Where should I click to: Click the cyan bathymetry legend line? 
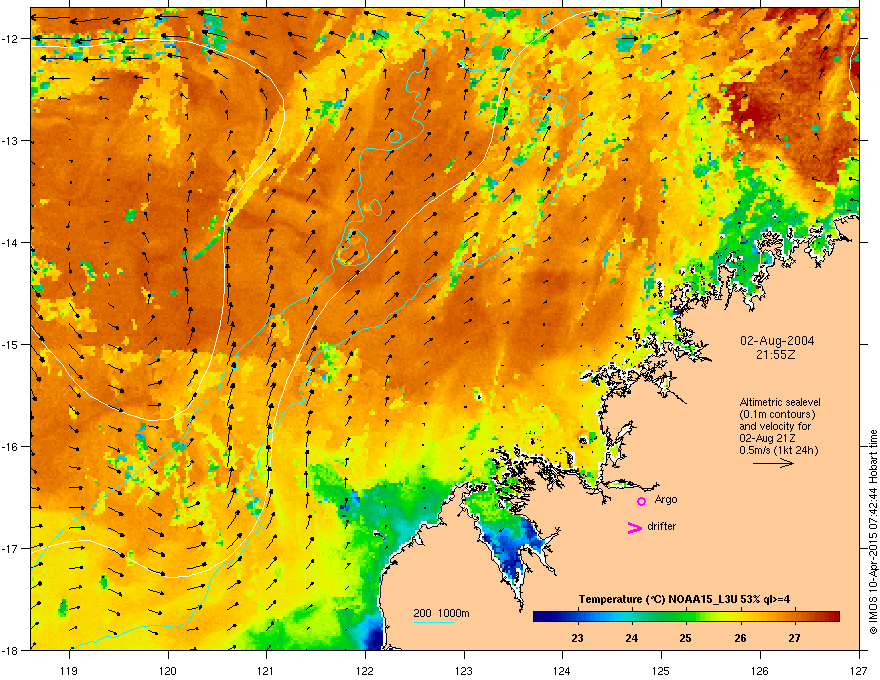coord(433,622)
